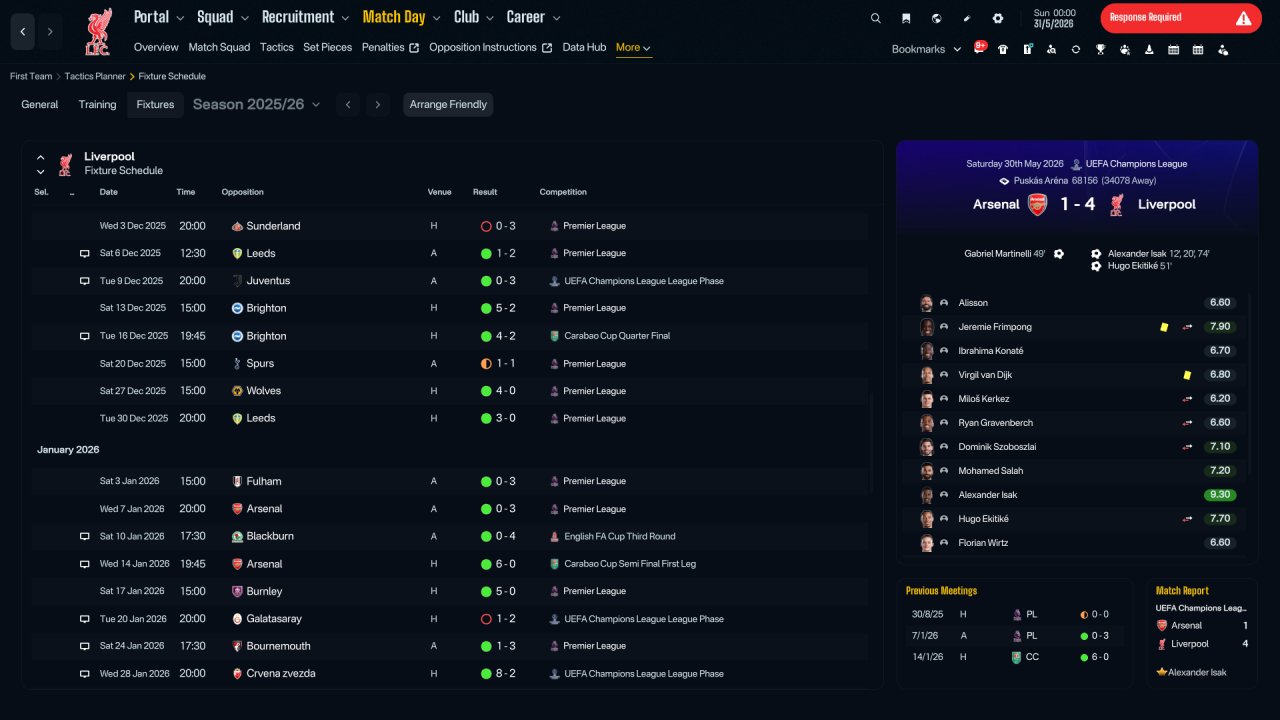The height and width of the screenshot is (720, 1280).
Task: Click the Galatasaray club crest
Action: [237, 619]
